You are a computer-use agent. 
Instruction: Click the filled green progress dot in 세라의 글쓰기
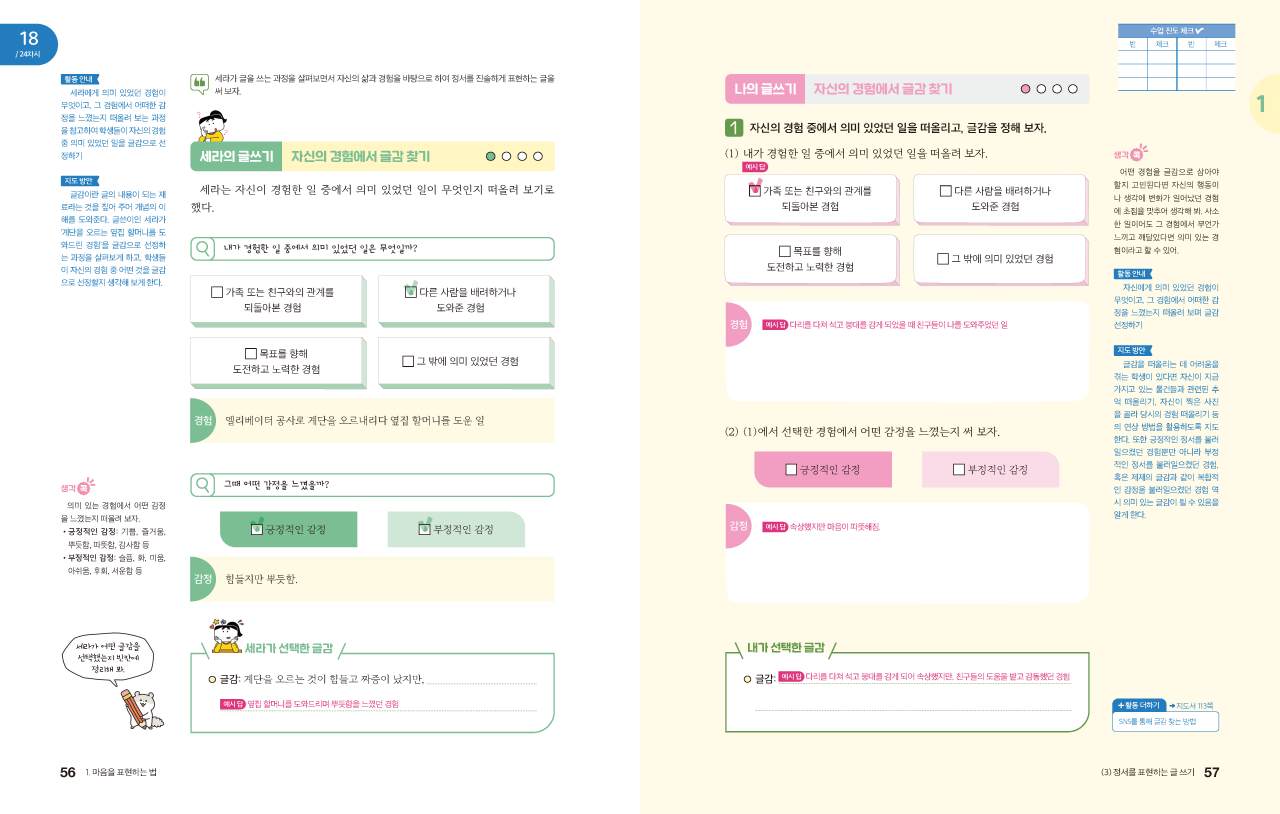tap(490, 157)
